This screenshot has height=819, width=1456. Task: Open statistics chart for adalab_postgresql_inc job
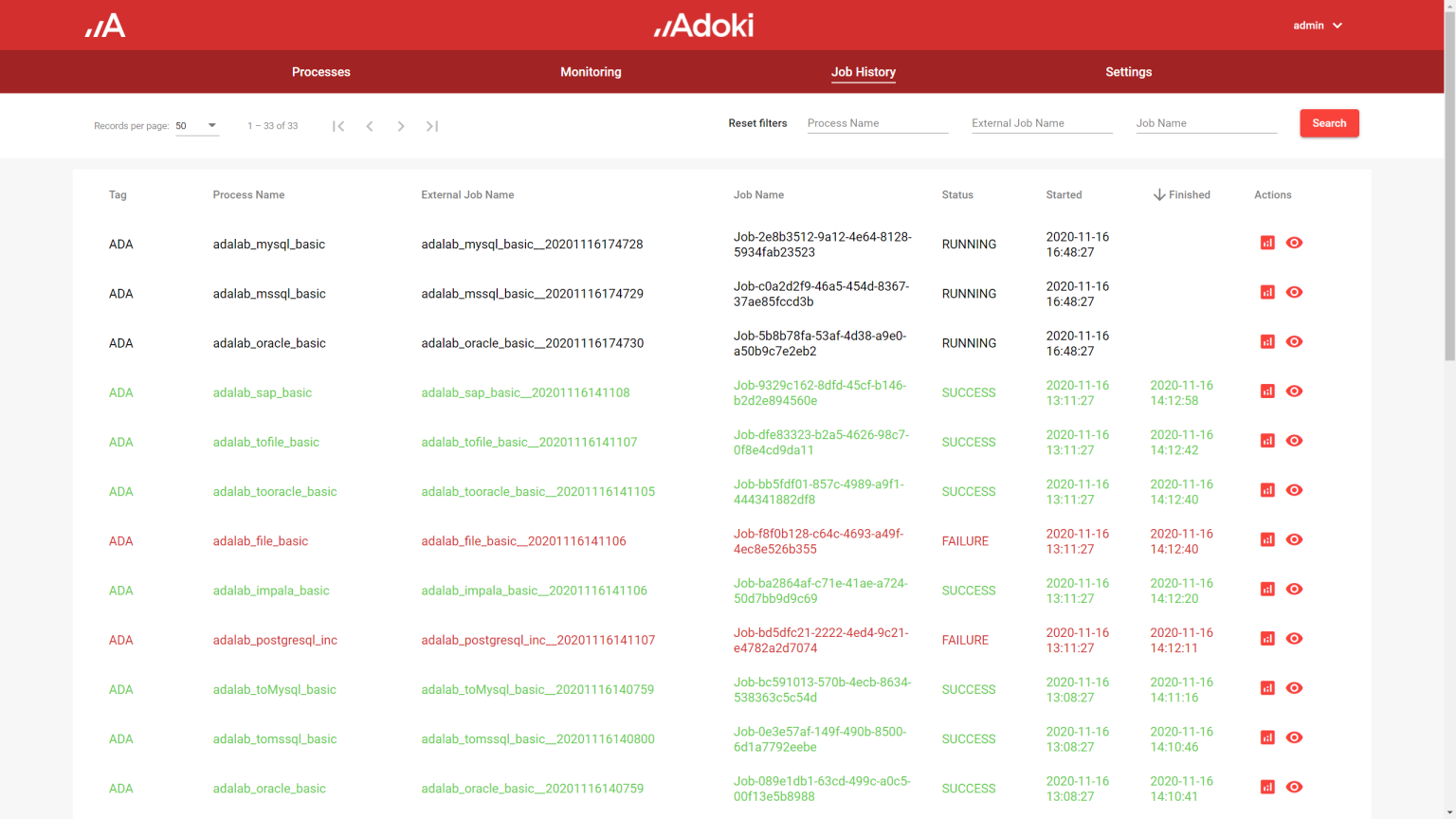[1267, 638]
